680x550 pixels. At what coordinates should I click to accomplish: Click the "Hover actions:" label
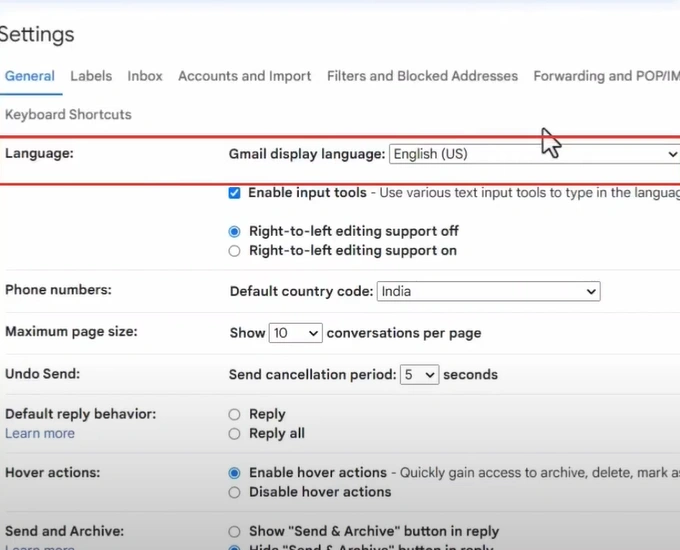[52, 472]
